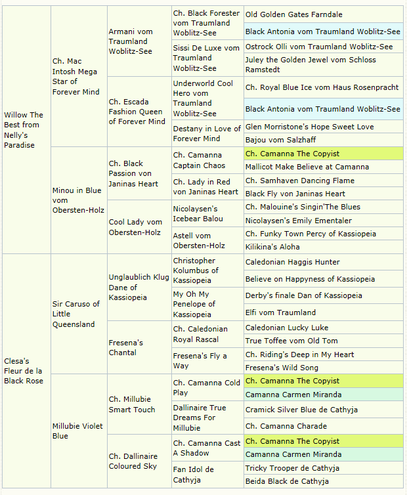Open Fan Idol de Cathyja

tap(193, 475)
